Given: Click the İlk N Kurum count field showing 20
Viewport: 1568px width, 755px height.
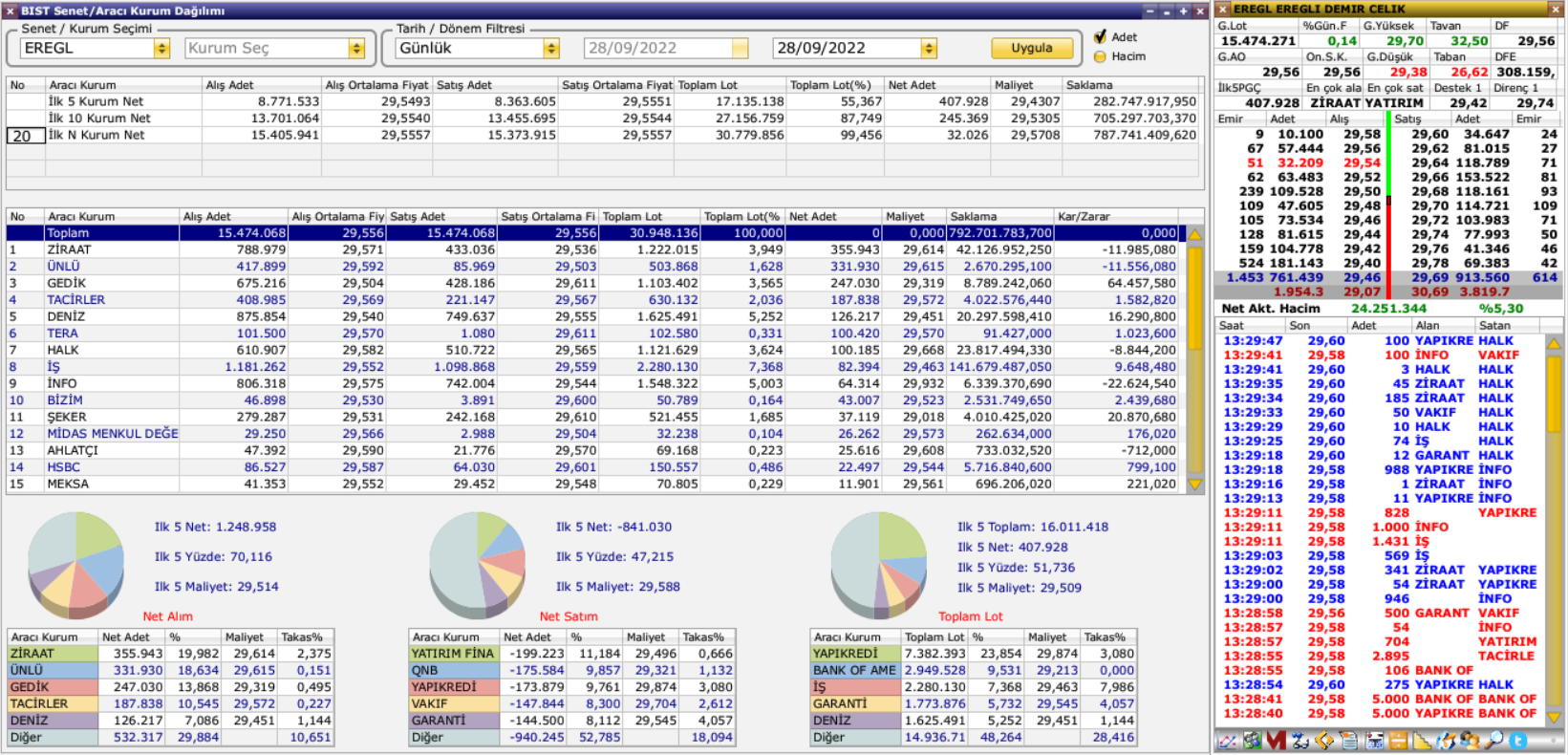Looking at the screenshot, I should point(25,136).
